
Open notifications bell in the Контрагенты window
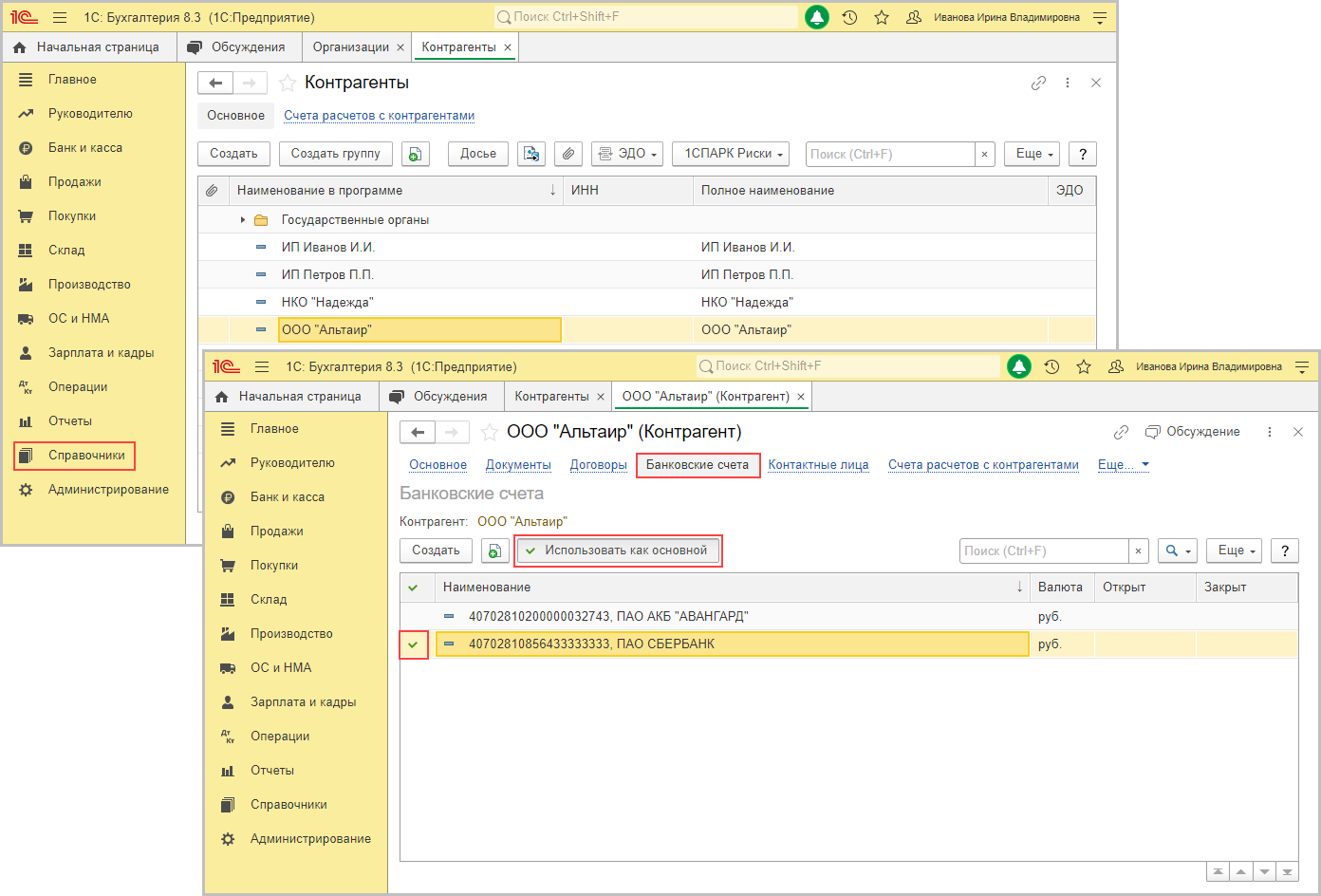tap(817, 17)
